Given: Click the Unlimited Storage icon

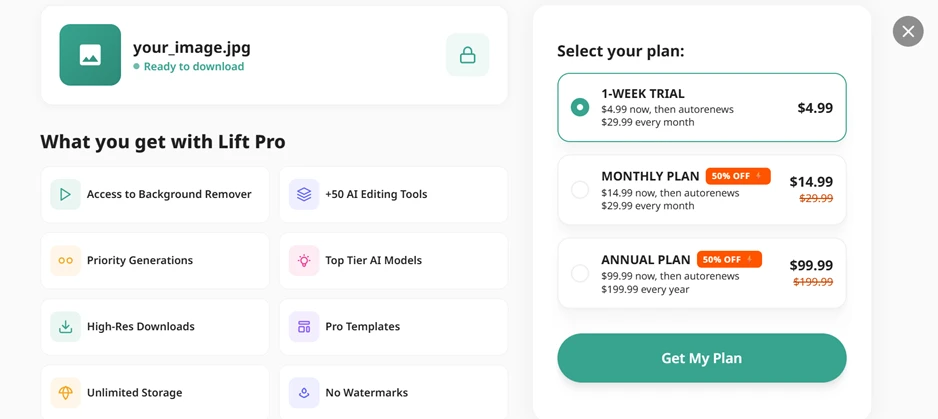Looking at the screenshot, I should (65, 393).
